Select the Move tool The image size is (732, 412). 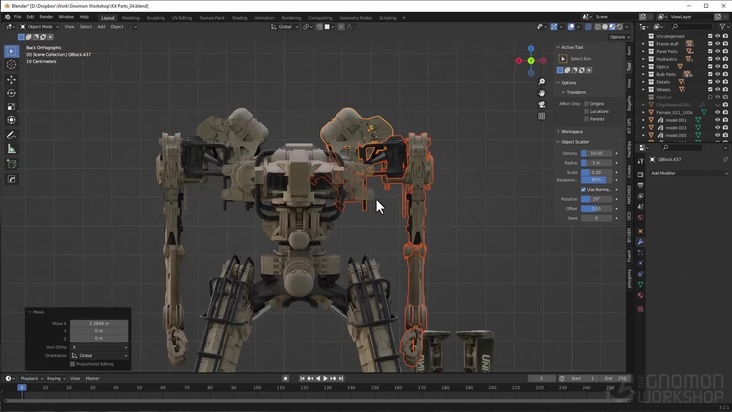click(x=12, y=80)
